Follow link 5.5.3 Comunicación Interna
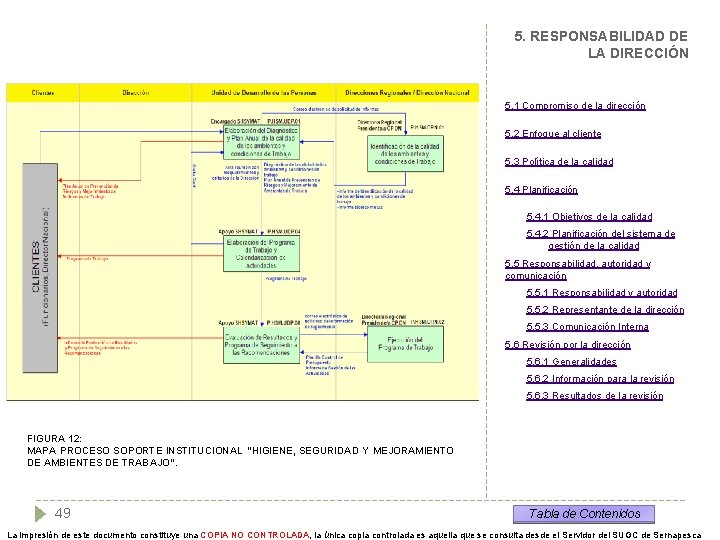Viewport: 720px width, 540px height. click(x=587, y=327)
